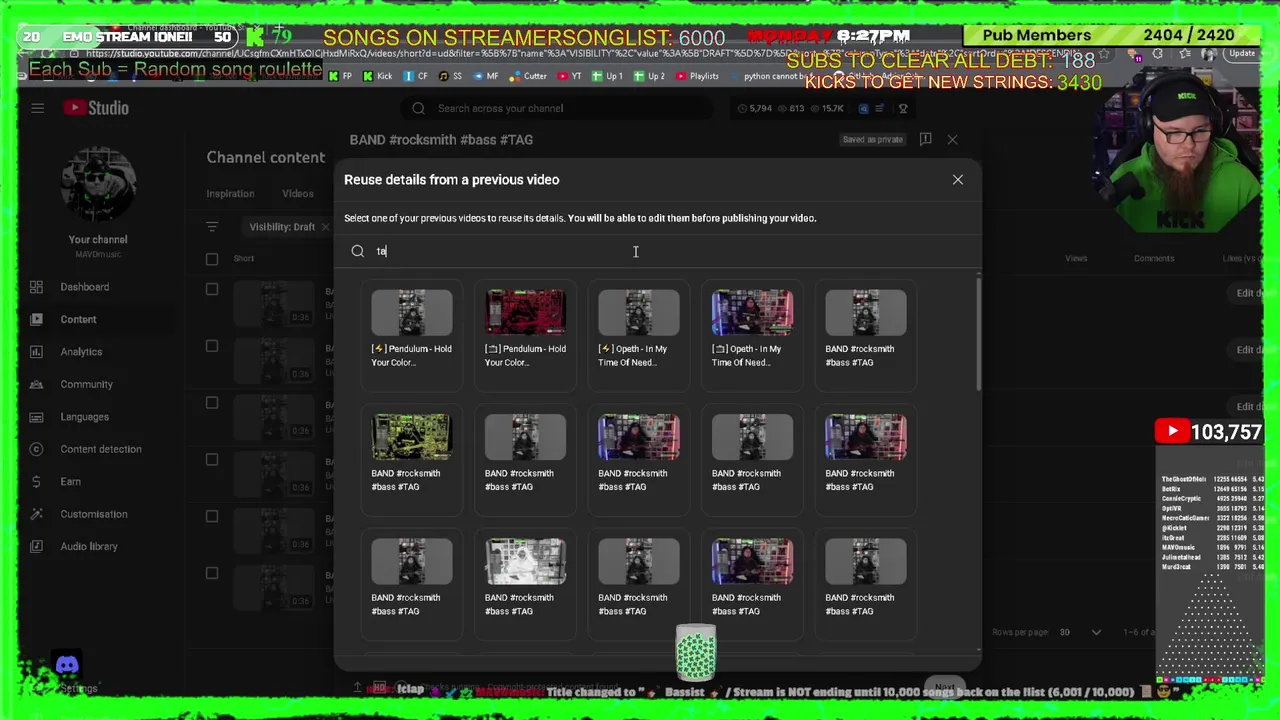Image resolution: width=1280 pixels, height=720 pixels.
Task: Open the SS bookmark
Action: pos(451,76)
